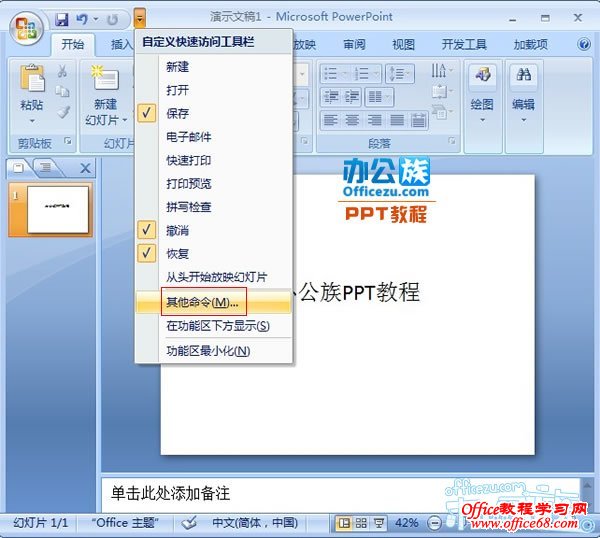Click the blue Help question mark icon
The width and height of the screenshot is (600, 538).
click(x=584, y=44)
